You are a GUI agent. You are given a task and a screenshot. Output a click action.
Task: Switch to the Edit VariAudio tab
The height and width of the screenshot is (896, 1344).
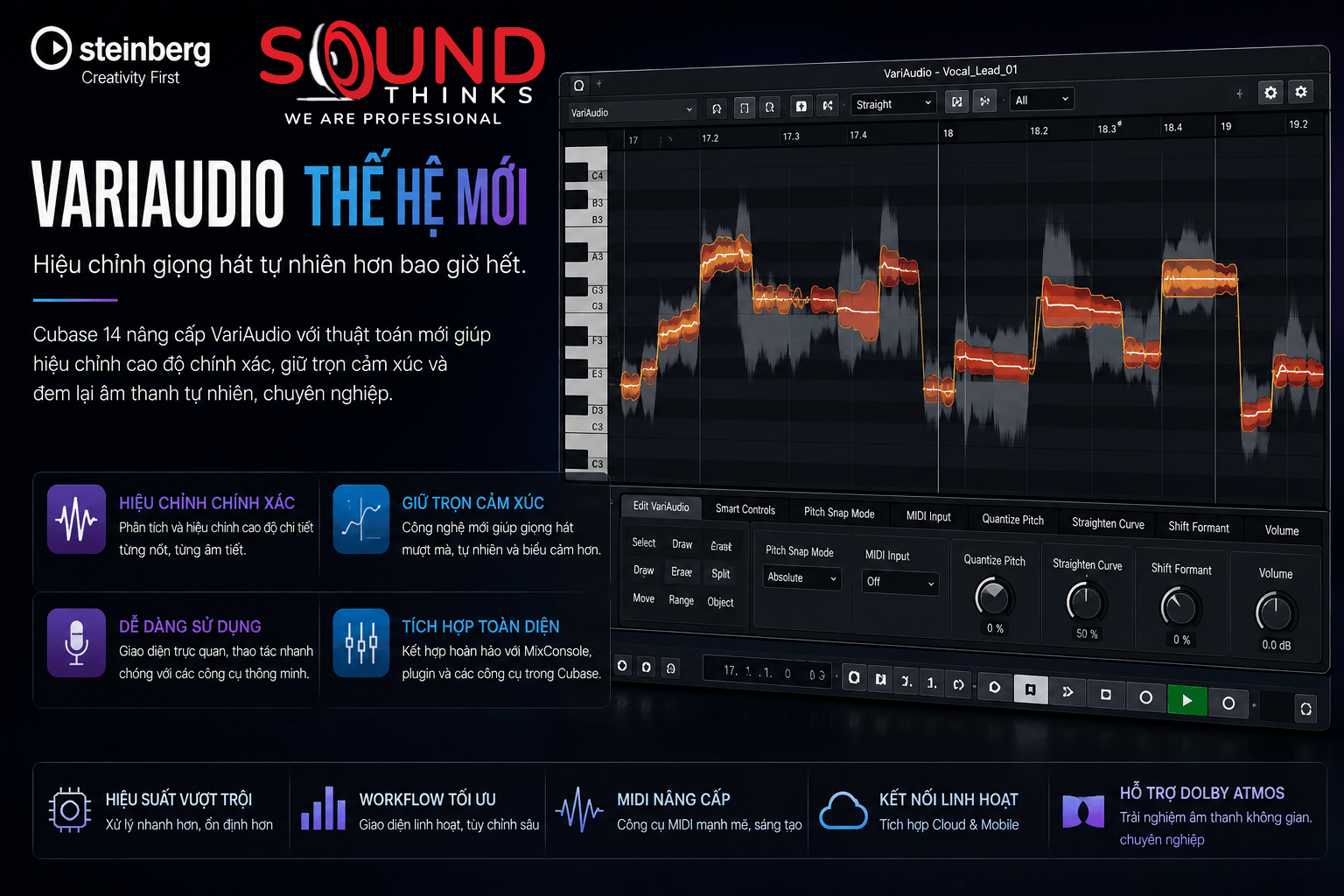coord(661,506)
